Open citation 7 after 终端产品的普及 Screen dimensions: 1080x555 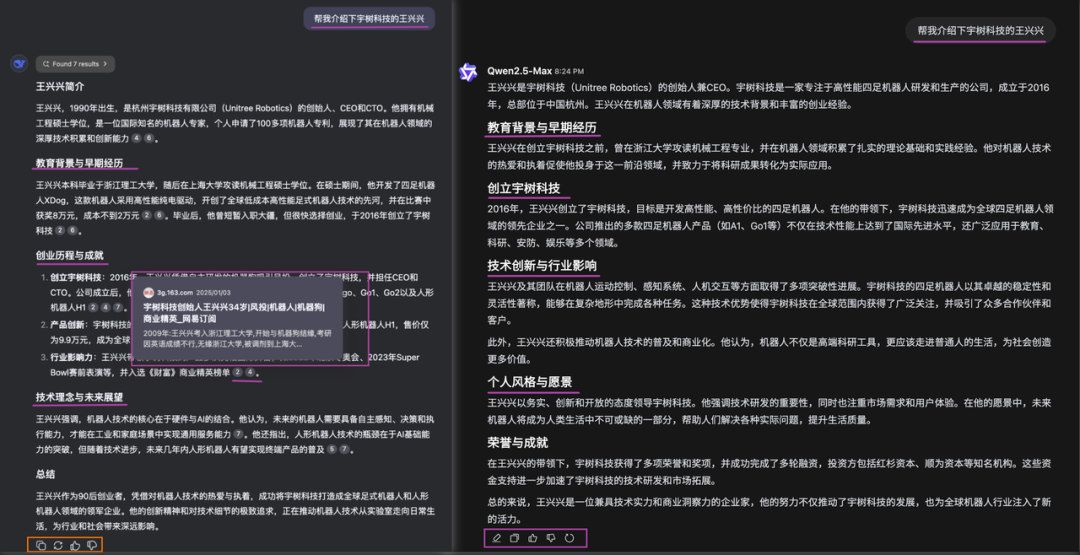(x=344, y=450)
